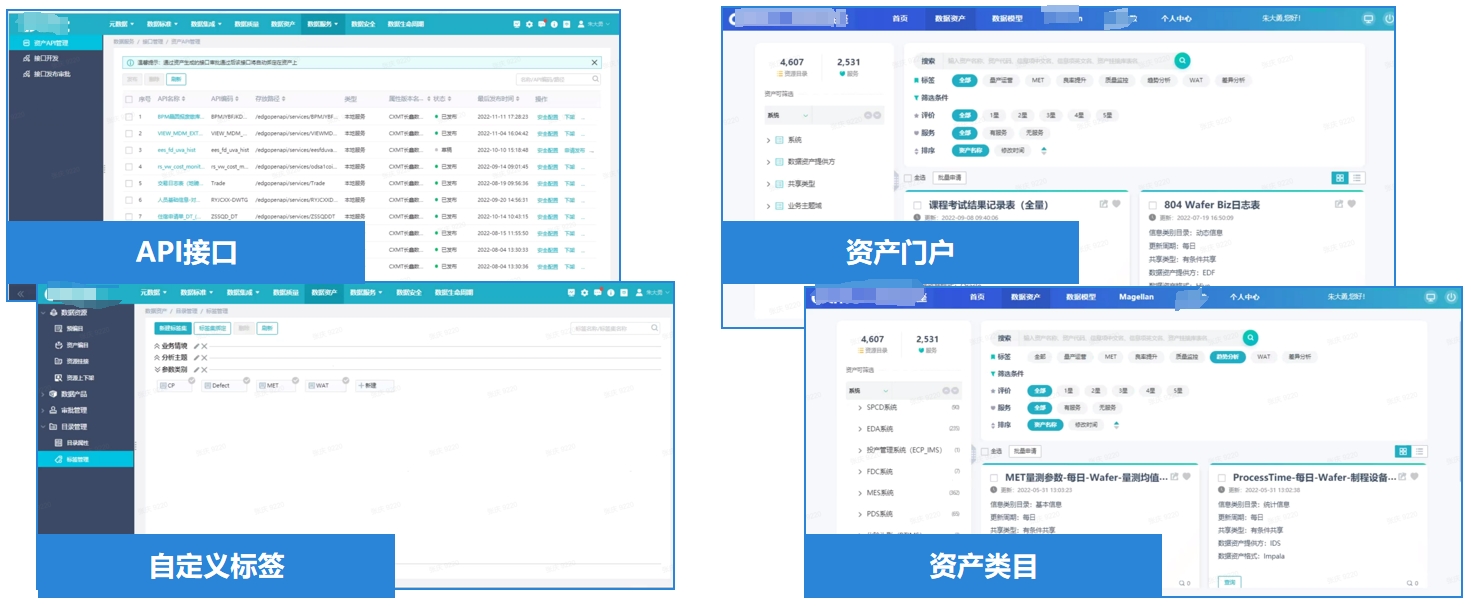Click the 批量申请 button in asset category panel
Screen dimensions: 1471x606
1024,451
